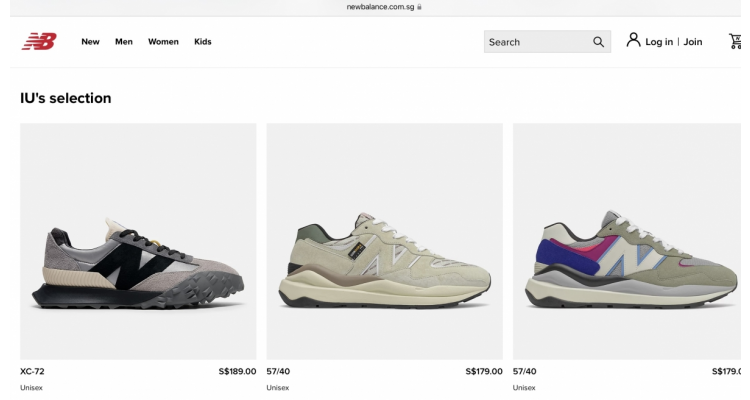Click the Log in link
The image size is (750, 400).
(x=659, y=42)
